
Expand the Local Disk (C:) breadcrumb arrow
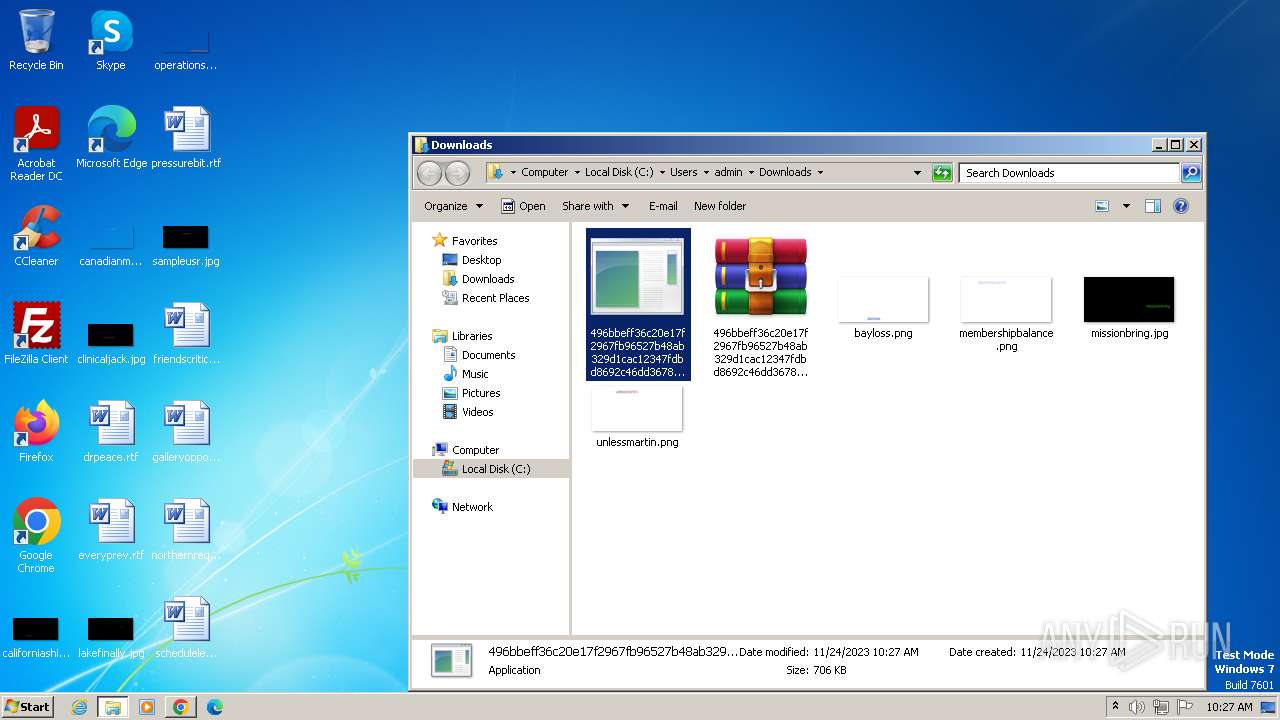(x=661, y=172)
